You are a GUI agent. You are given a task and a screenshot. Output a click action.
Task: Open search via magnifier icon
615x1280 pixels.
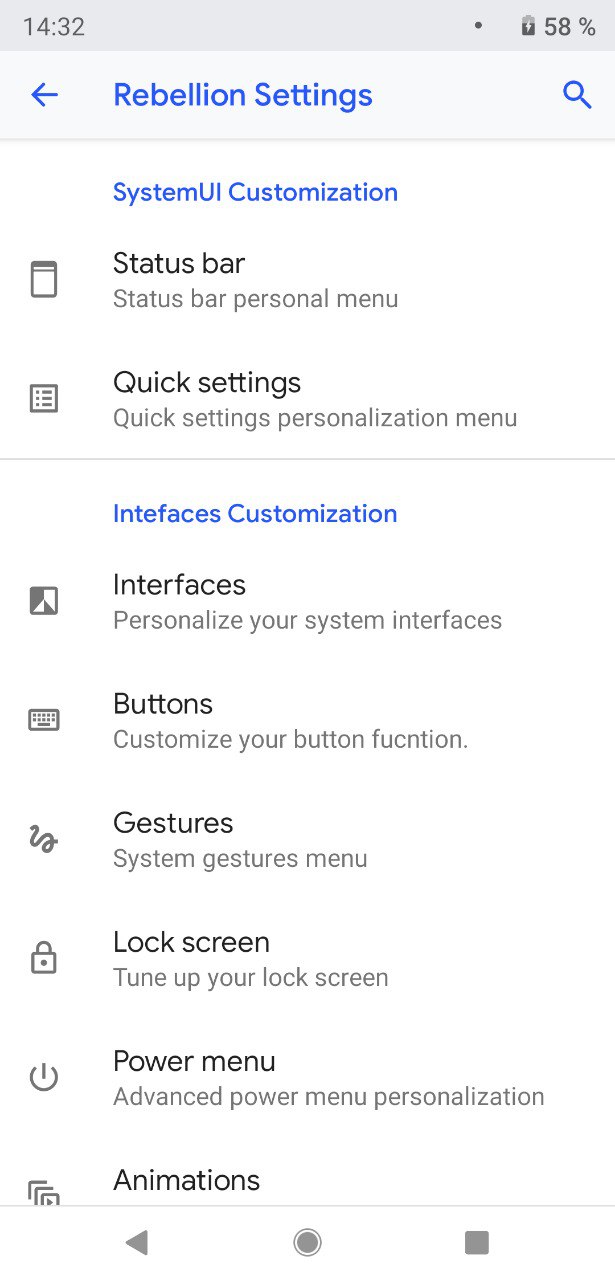pyautogui.click(x=577, y=95)
